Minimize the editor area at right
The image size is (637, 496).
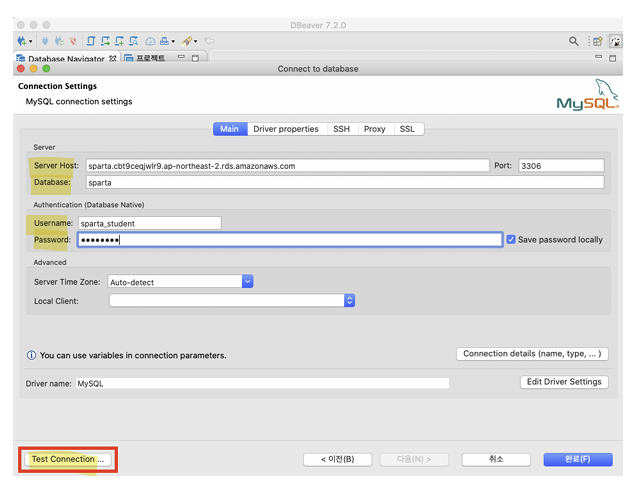point(598,56)
